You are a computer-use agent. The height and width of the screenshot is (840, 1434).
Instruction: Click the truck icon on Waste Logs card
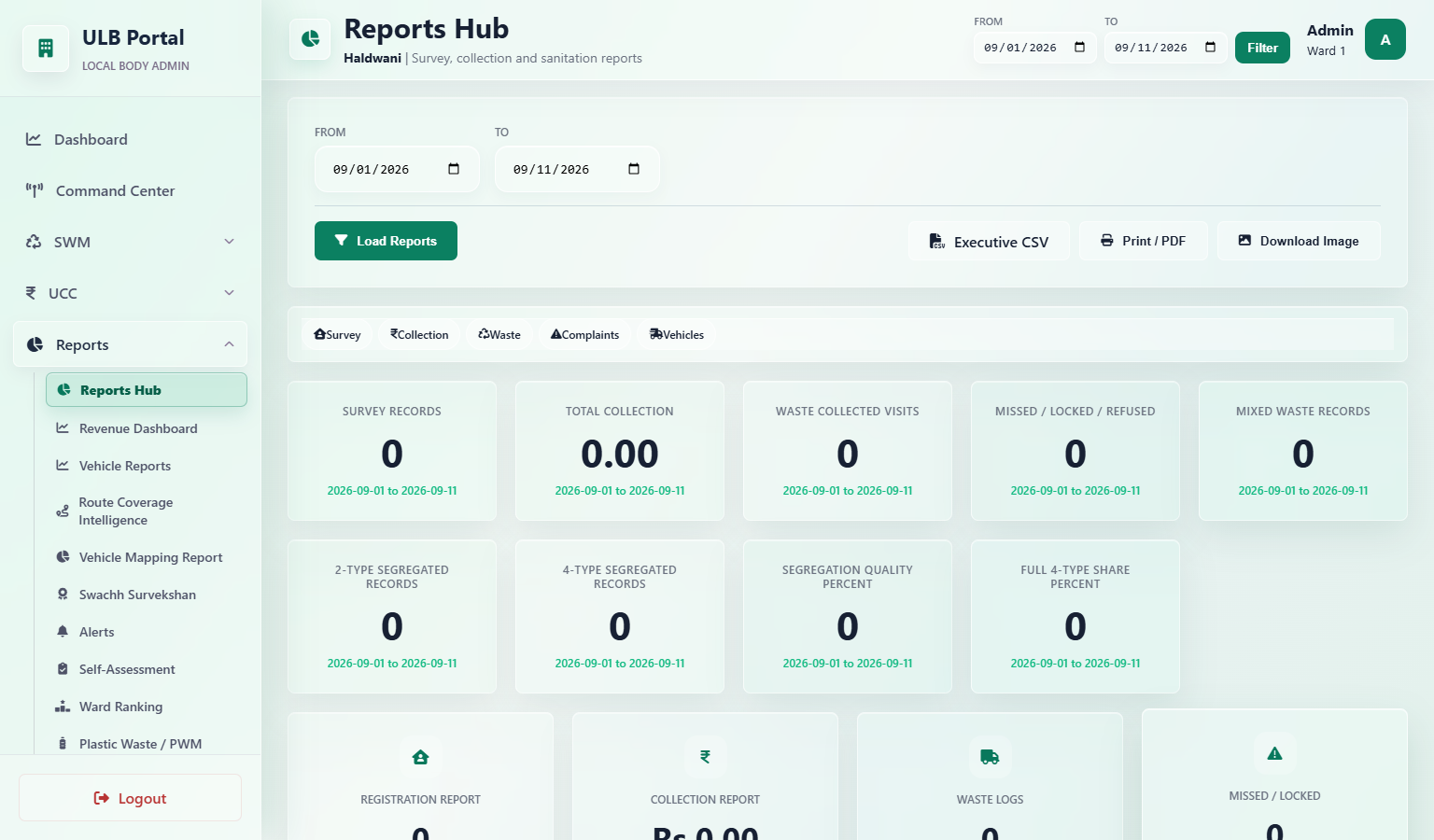pyautogui.click(x=990, y=757)
